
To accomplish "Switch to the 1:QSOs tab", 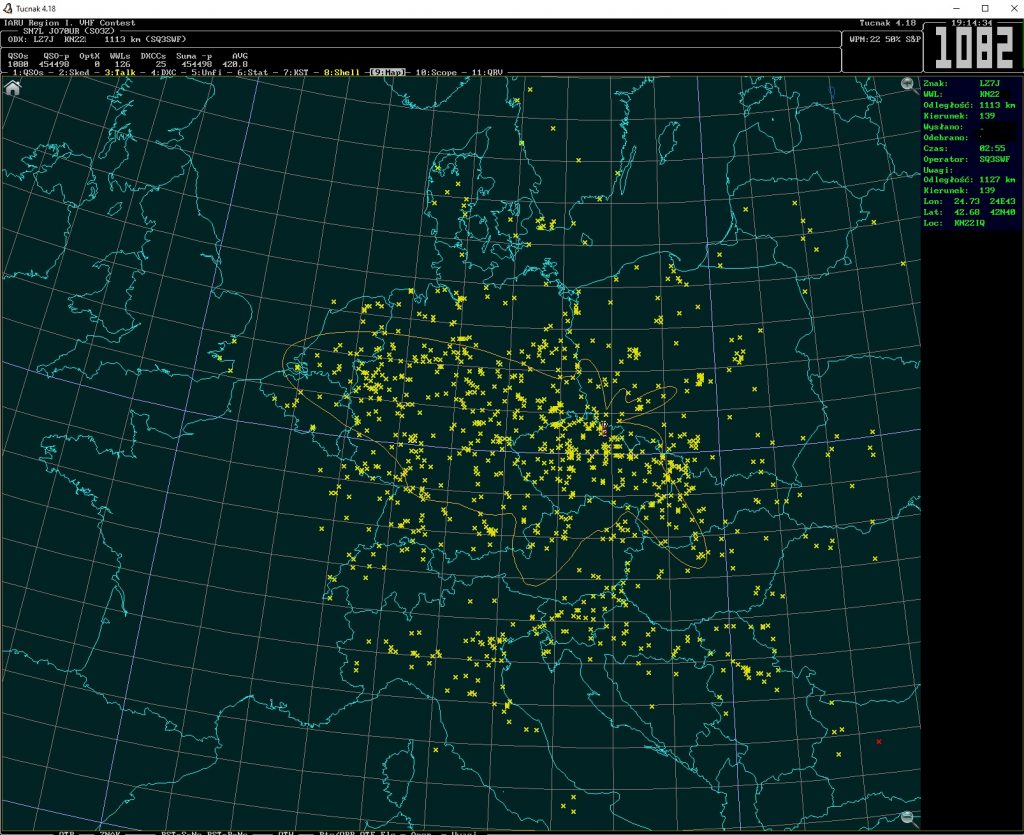I will 27,72.
